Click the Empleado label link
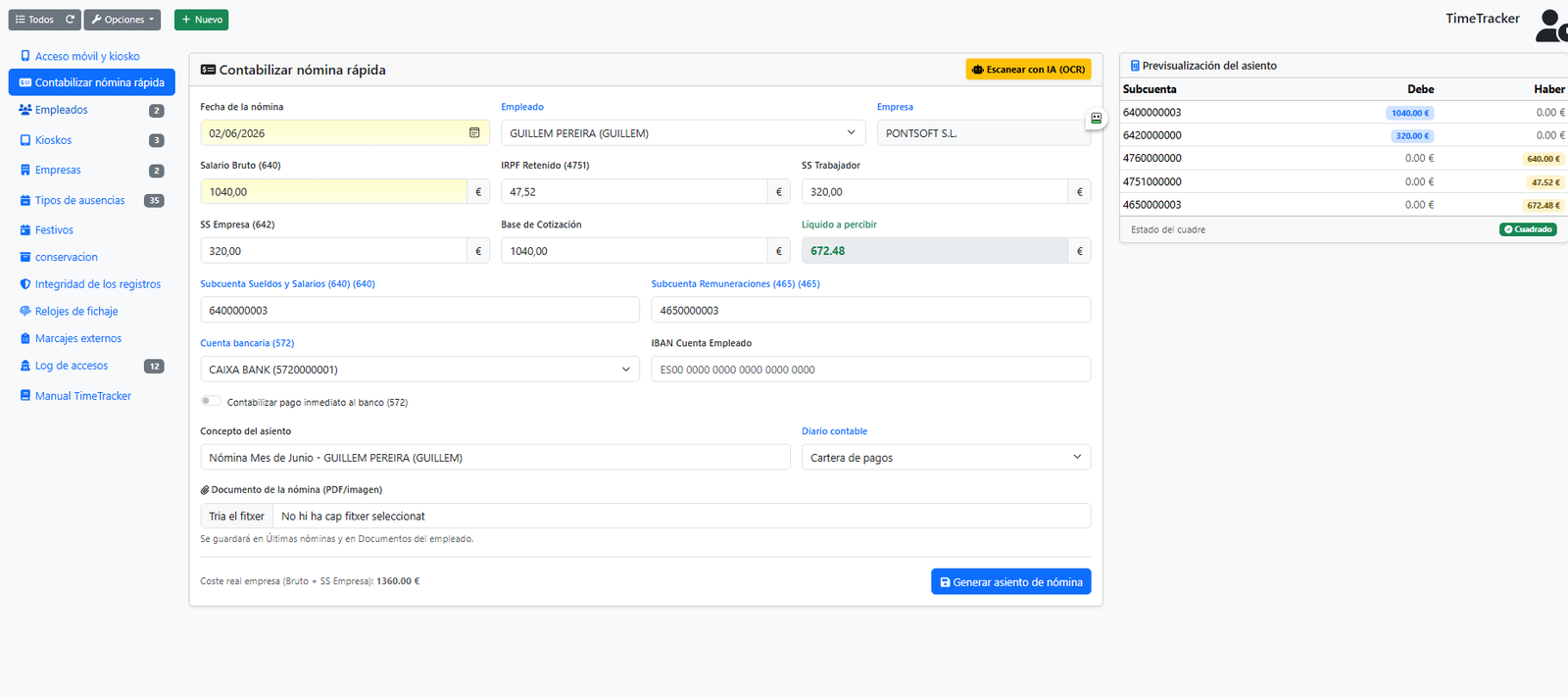This screenshot has width=1568, height=697. 522,107
